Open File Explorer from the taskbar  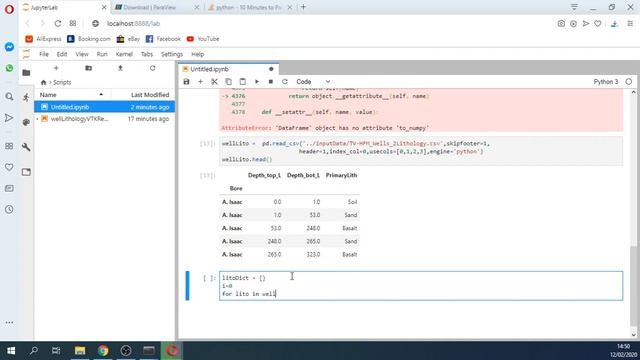point(80,351)
